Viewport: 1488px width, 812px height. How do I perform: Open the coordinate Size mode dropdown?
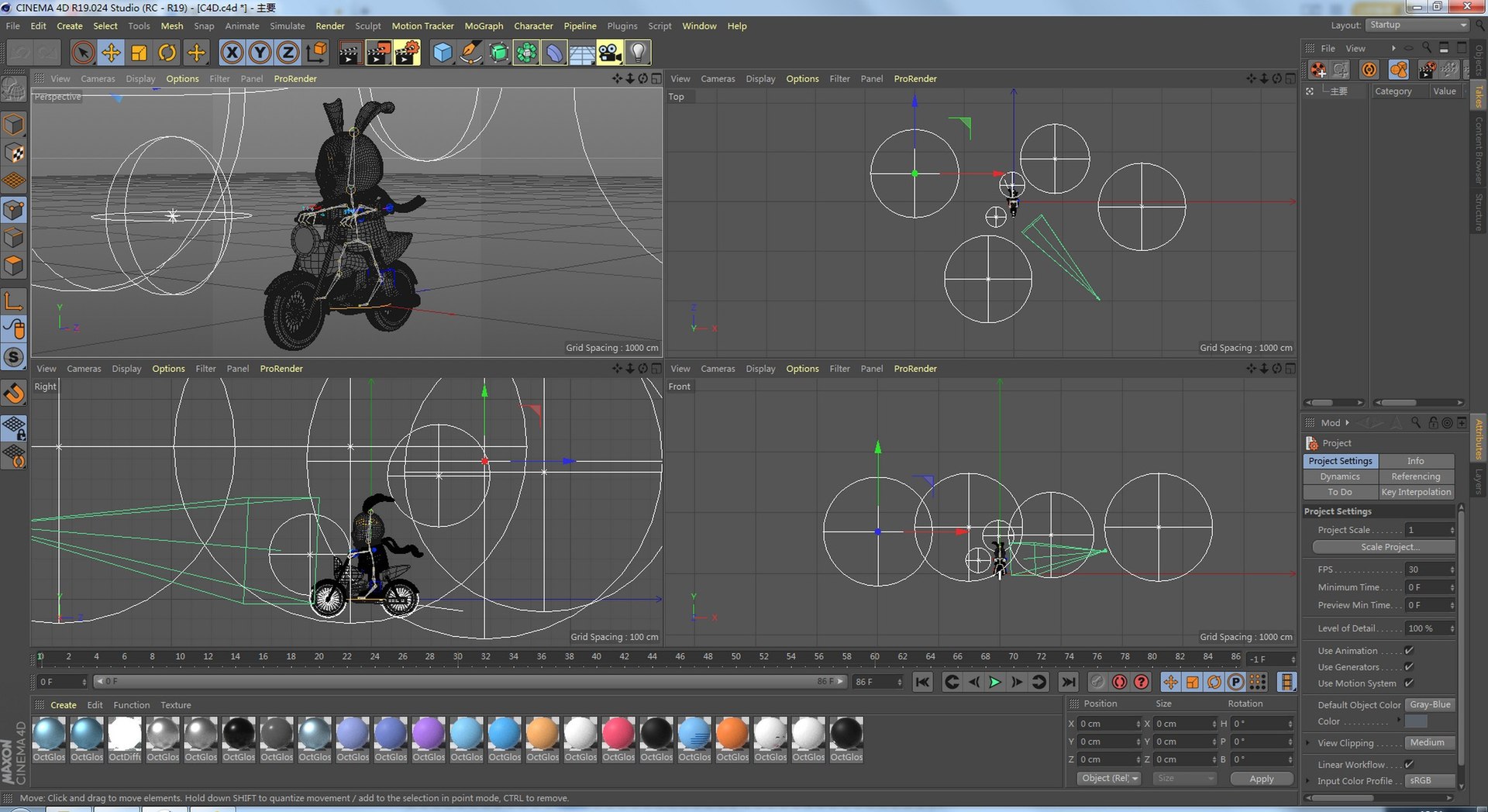pyautogui.click(x=1184, y=779)
